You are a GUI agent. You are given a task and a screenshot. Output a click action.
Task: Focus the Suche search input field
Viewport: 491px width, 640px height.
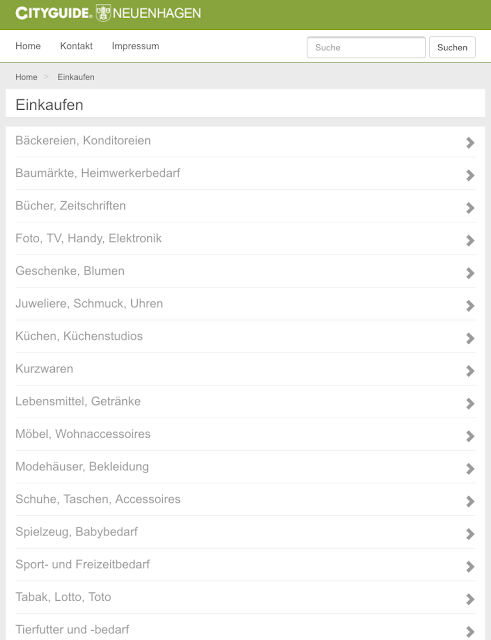tap(366, 47)
